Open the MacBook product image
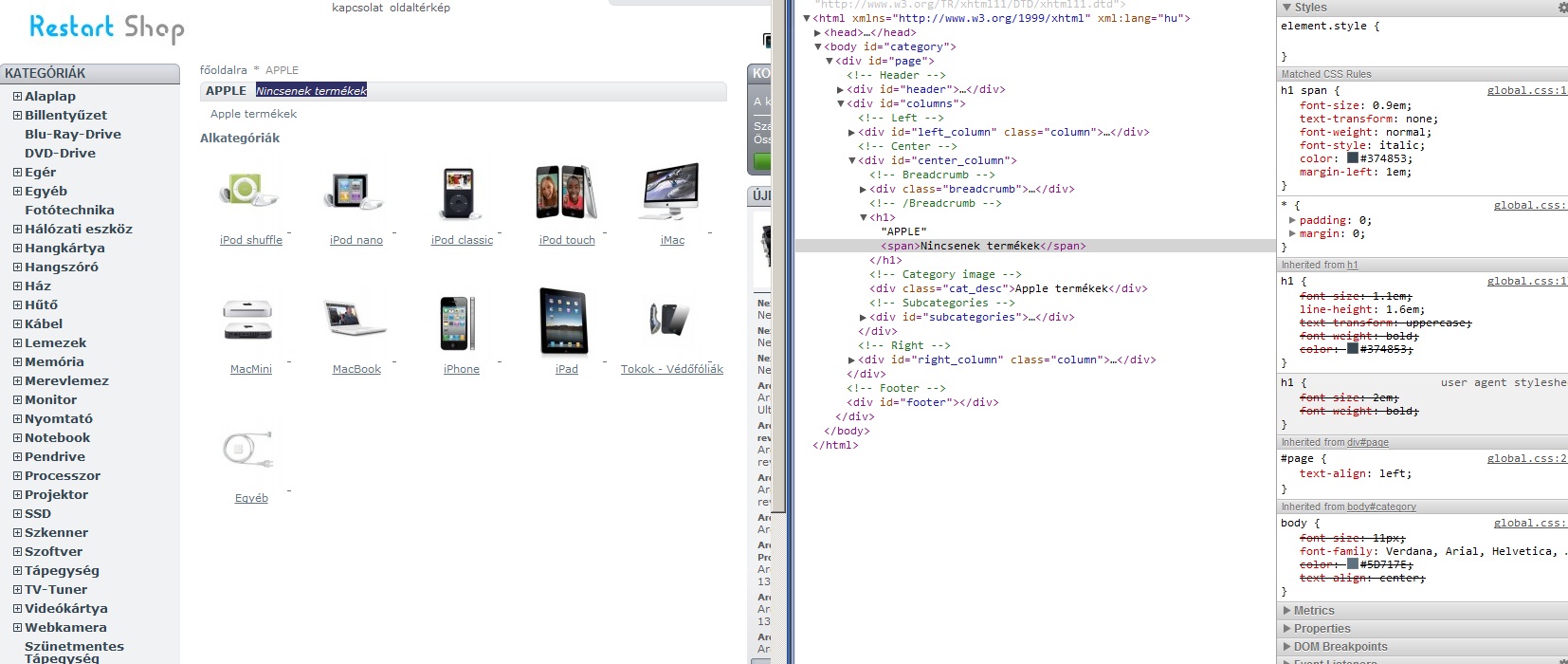Screen dimensions: 1568x664 tap(355, 319)
